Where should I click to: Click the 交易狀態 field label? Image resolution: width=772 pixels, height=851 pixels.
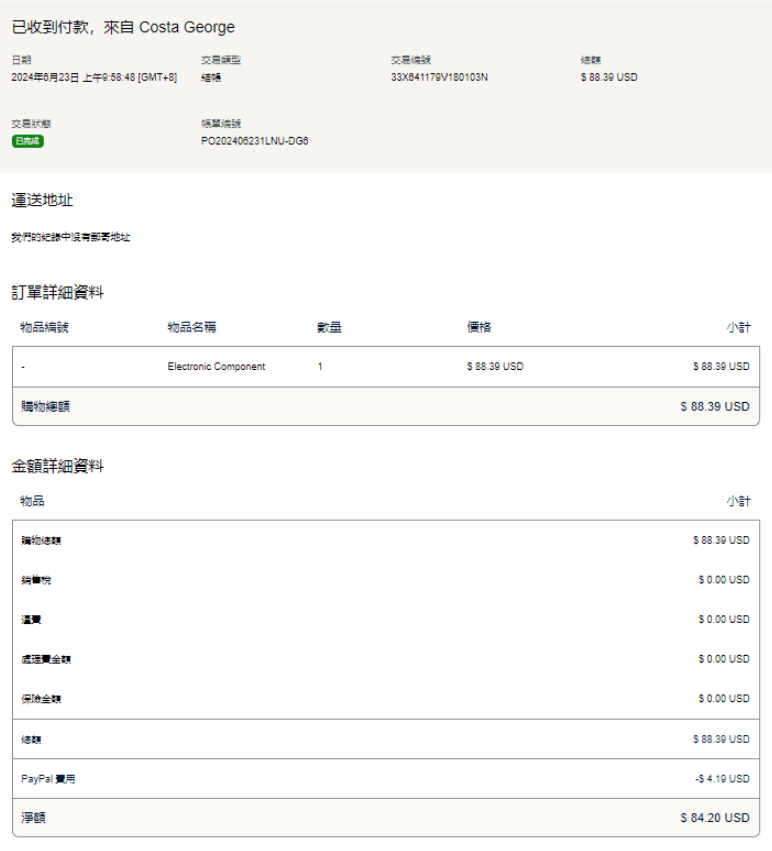[31, 124]
